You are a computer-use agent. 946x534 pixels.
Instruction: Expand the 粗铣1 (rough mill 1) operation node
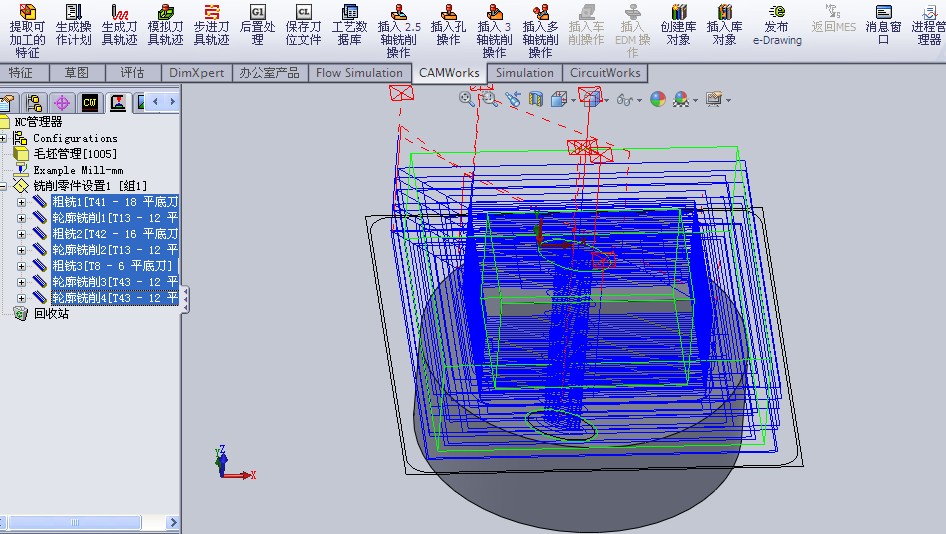click(x=21, y=202)
